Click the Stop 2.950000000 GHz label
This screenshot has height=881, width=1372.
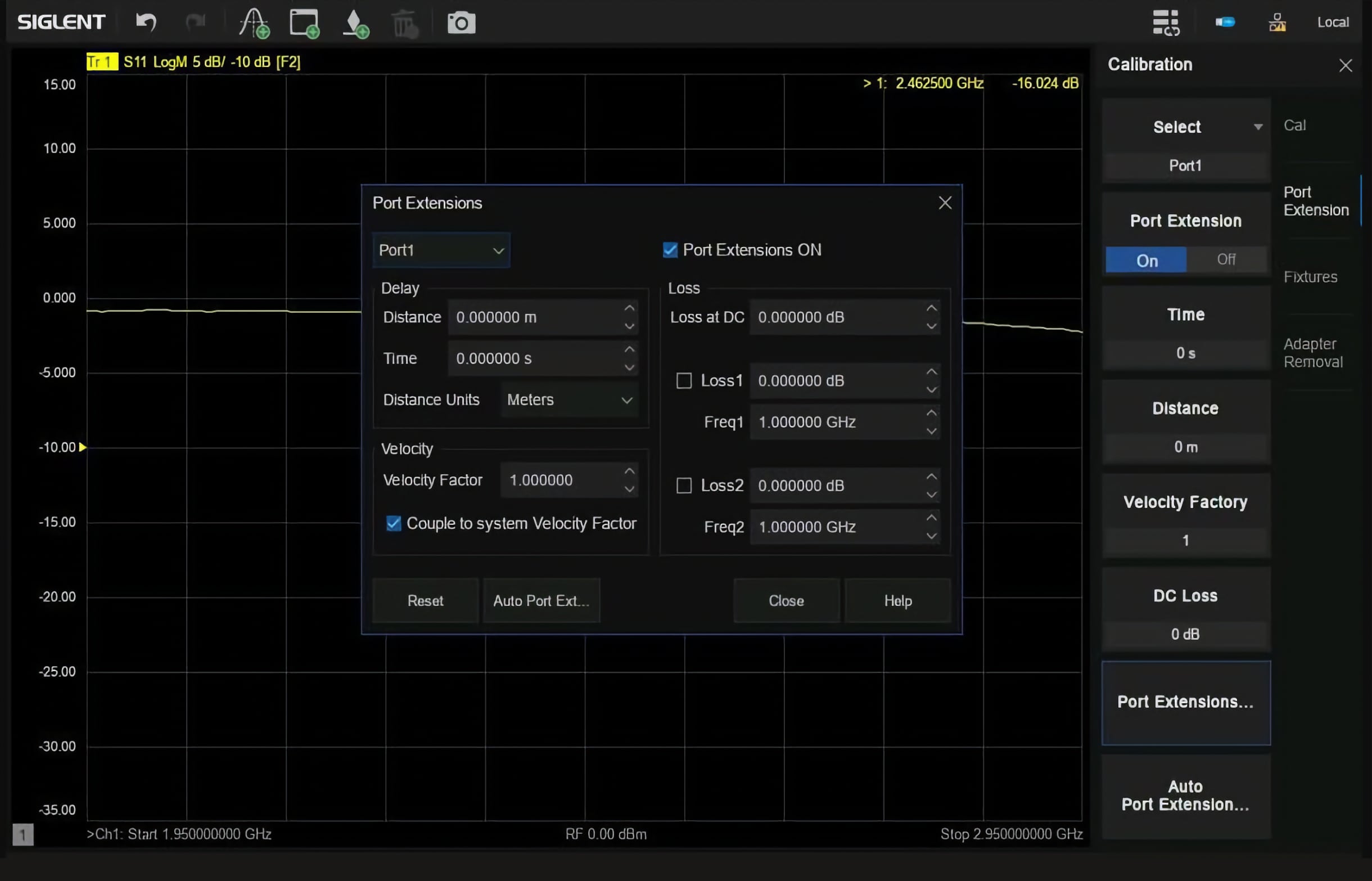1012,835
